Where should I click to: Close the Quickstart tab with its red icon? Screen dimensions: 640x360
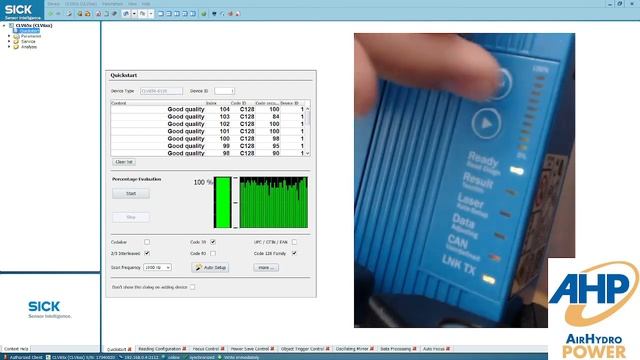click(x=129, y=349)
